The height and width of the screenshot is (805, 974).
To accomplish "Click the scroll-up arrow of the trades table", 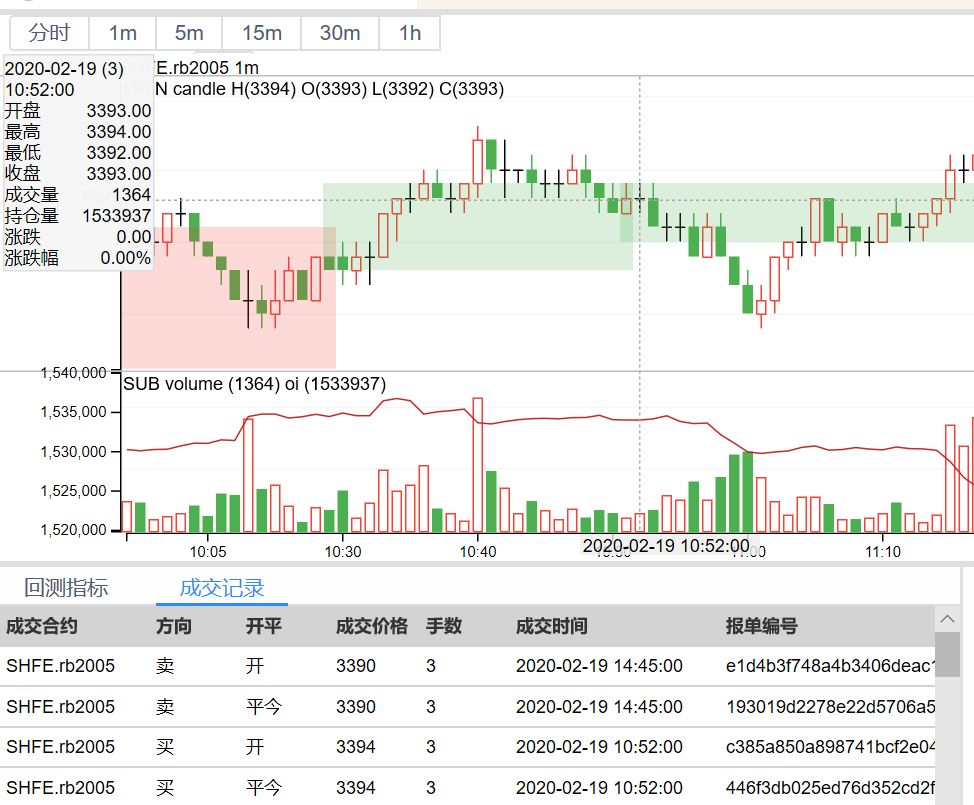I will coord(947,619).
